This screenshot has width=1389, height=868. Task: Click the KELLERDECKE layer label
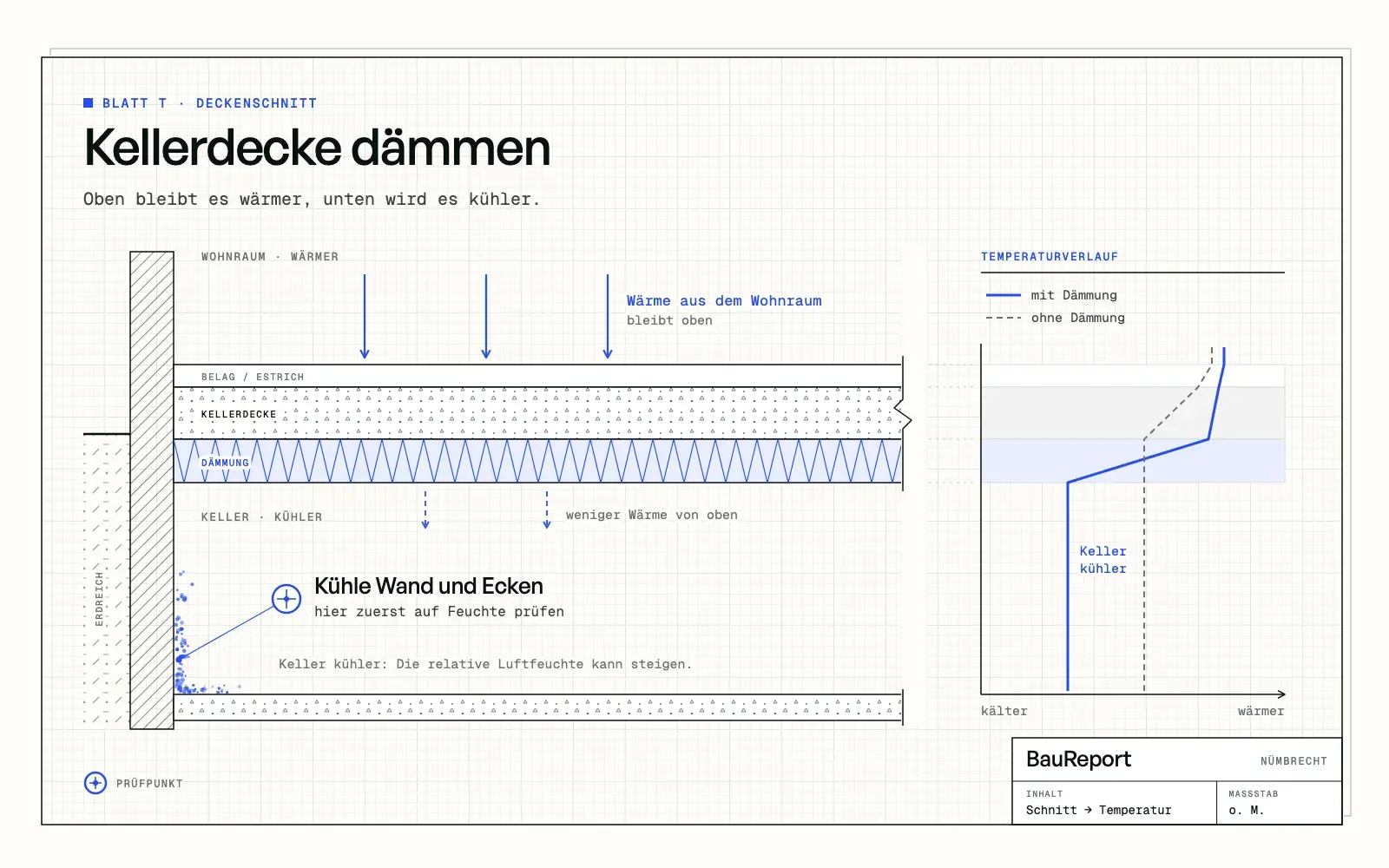239,414
